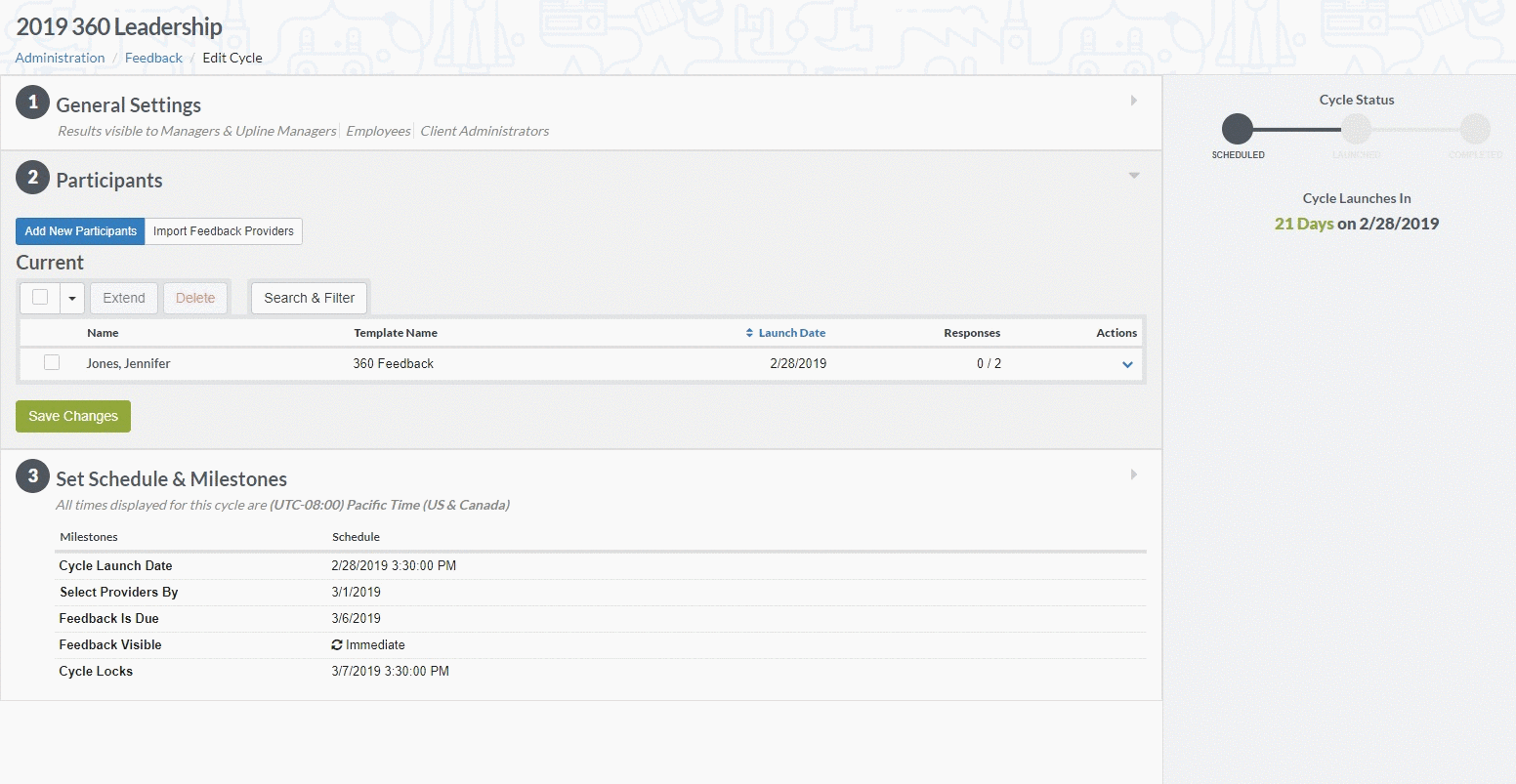
Task: Click the refresh icon beside Immediate
Action: (x=337, y=644)
